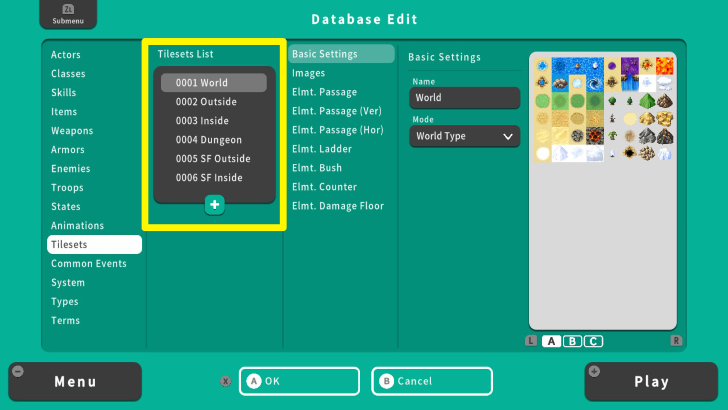Select the dark pit hole tile
The width and height of the screenshot is (728, 410).
coord(630,153)
